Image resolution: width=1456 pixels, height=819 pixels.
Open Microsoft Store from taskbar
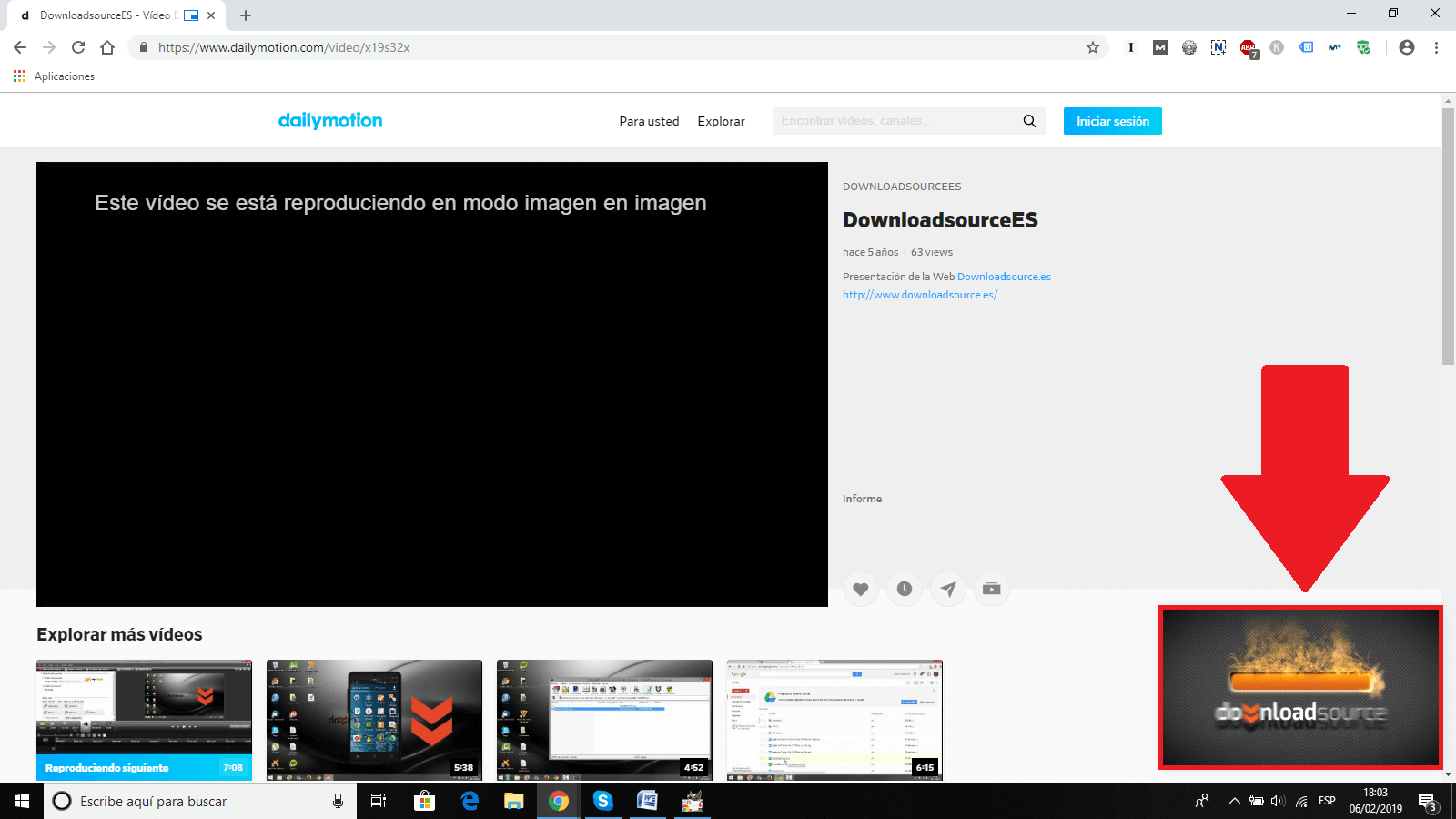coord(424,801)
